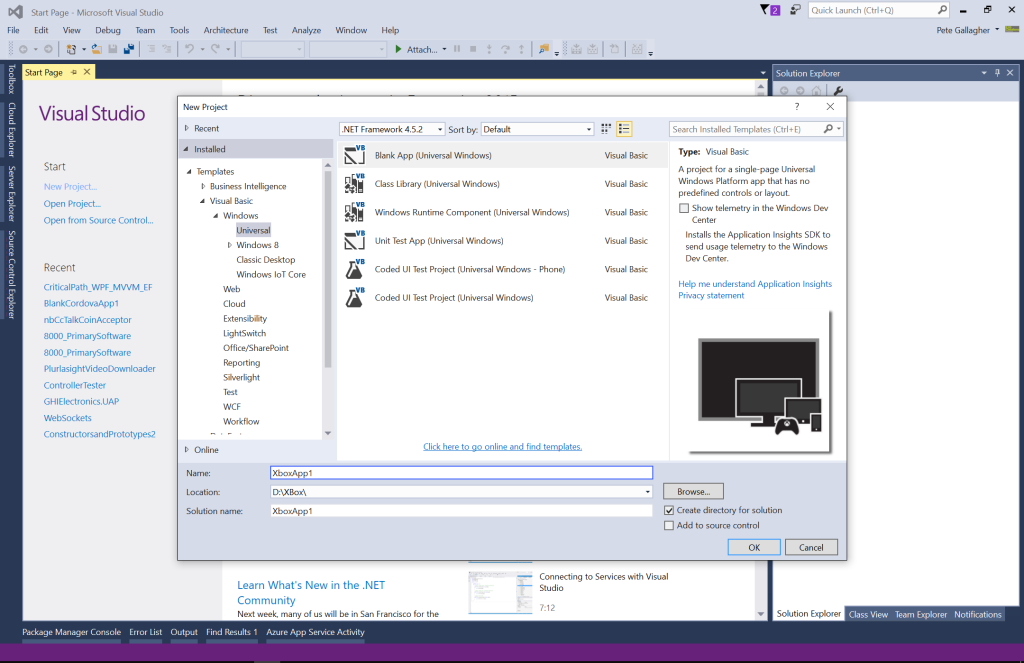Click OK to create the project
The width and height of the screenshot is (1024, 663).
coord(754,547)
